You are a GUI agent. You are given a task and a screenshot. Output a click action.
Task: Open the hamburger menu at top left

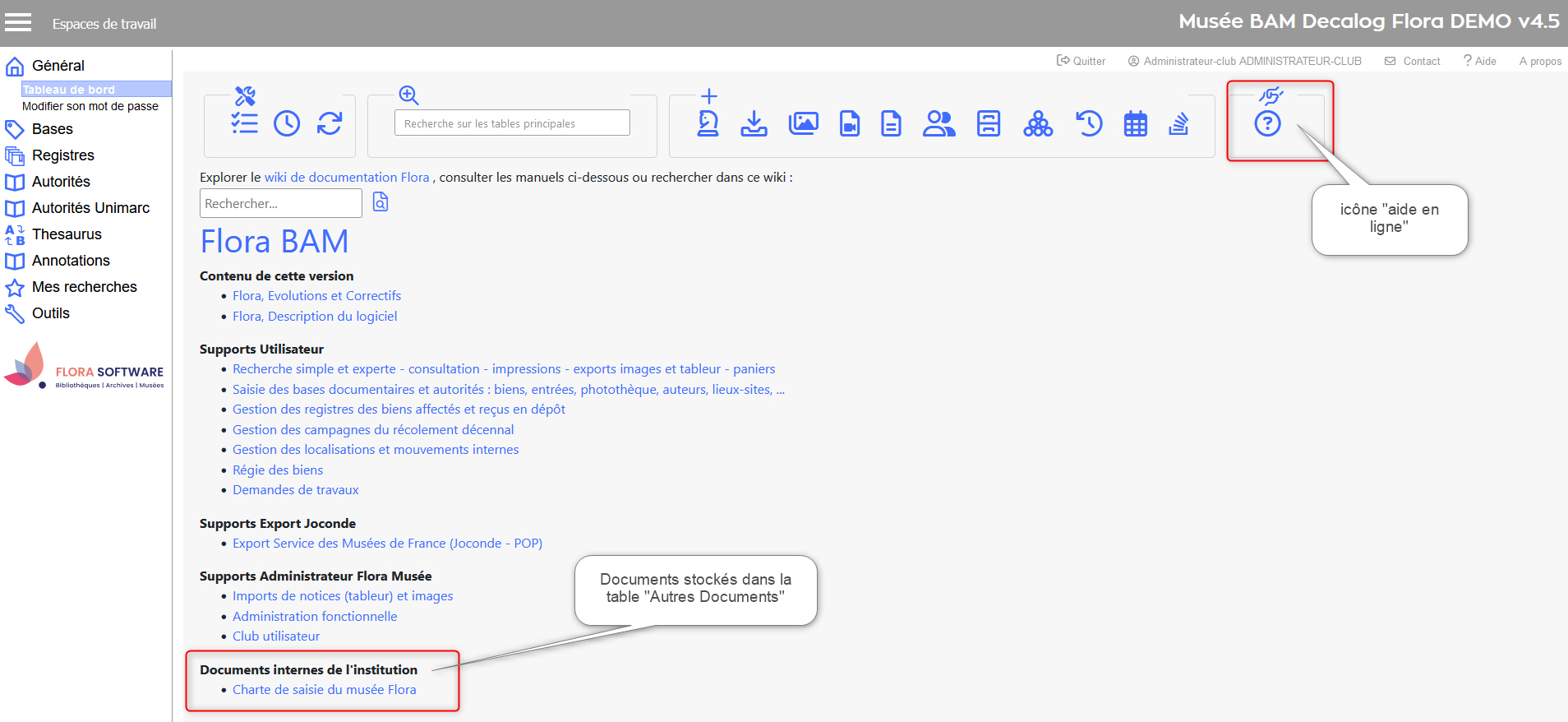18,22
